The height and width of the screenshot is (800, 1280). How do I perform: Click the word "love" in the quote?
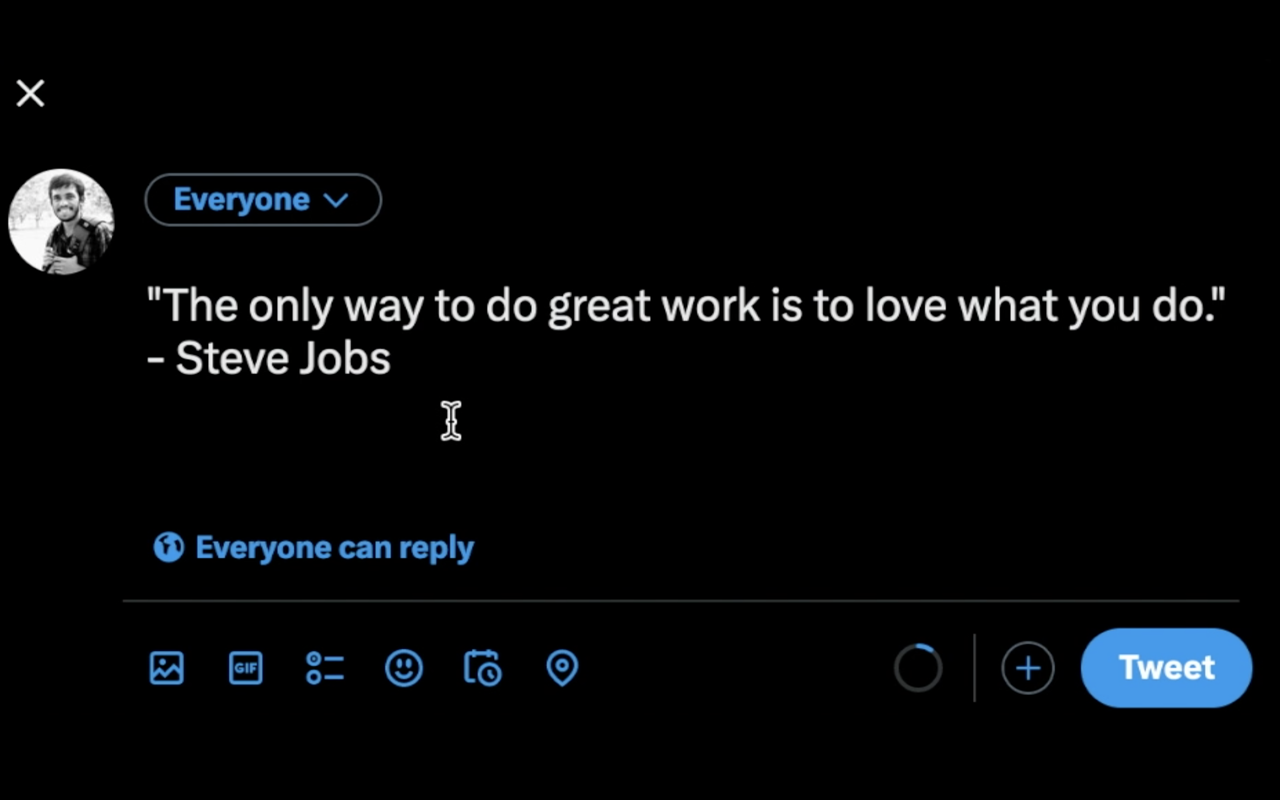click(907, 307)
